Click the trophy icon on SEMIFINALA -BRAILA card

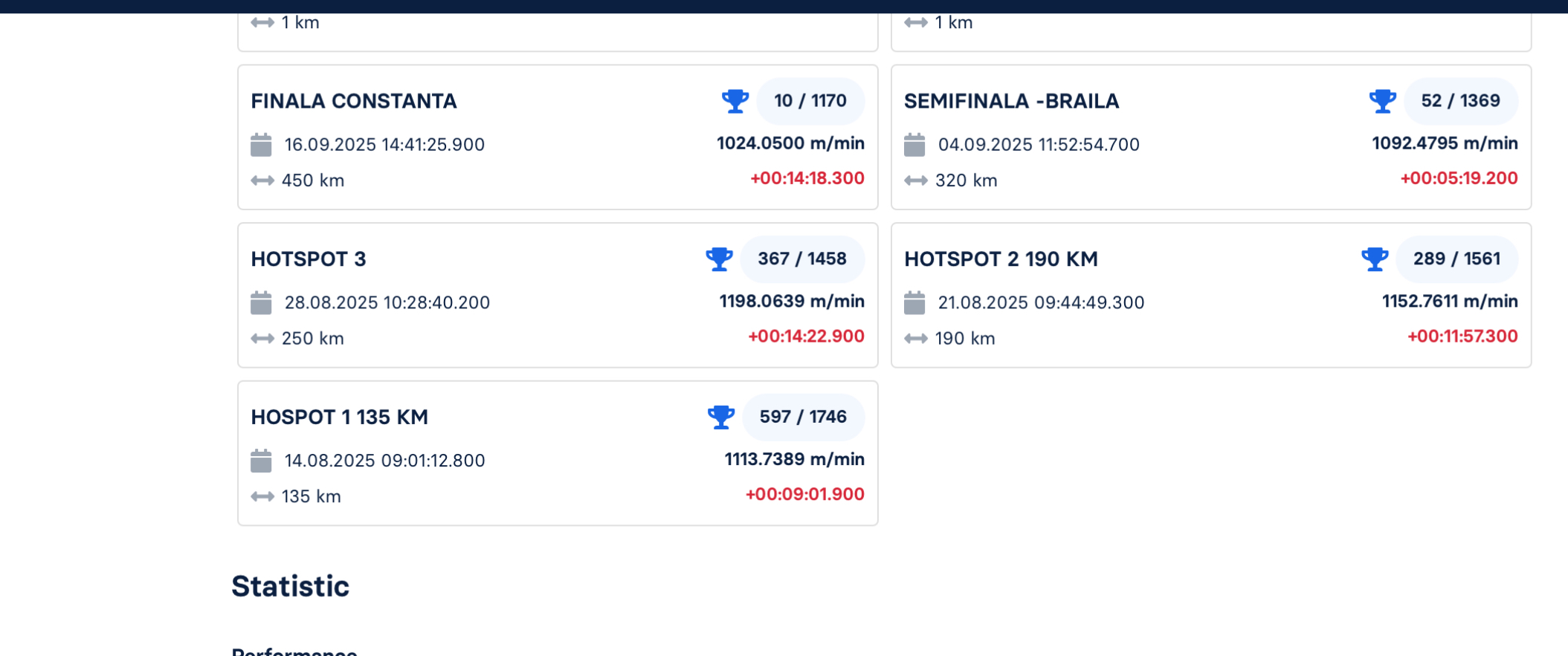point(1382,101)
